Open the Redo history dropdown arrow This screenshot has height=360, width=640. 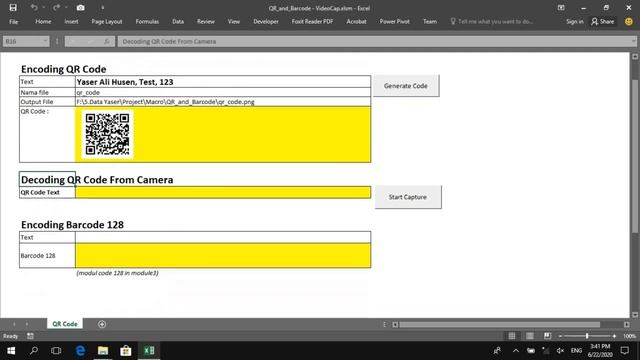pos(66,7)
